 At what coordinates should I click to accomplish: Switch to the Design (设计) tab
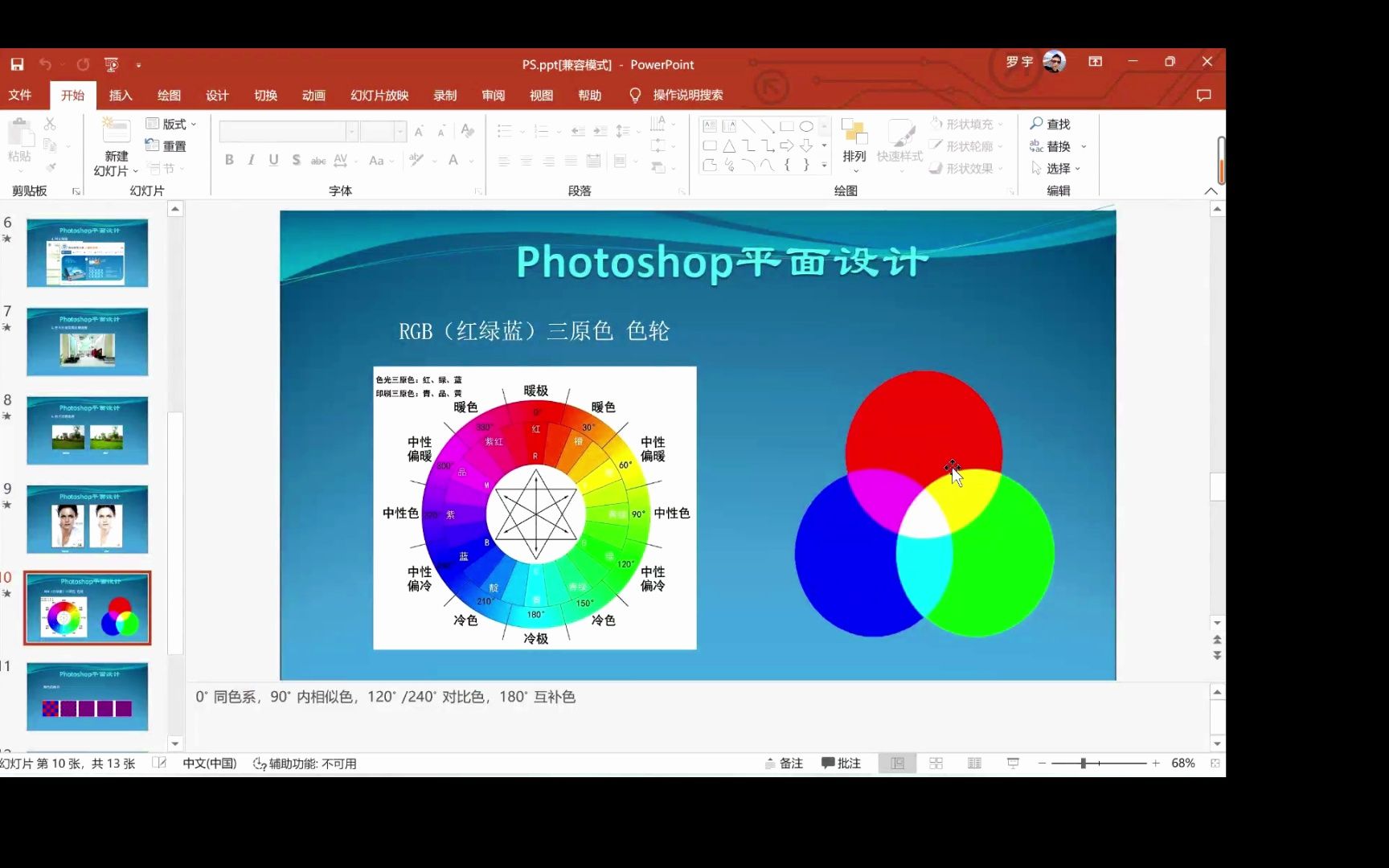pos(217,95)
